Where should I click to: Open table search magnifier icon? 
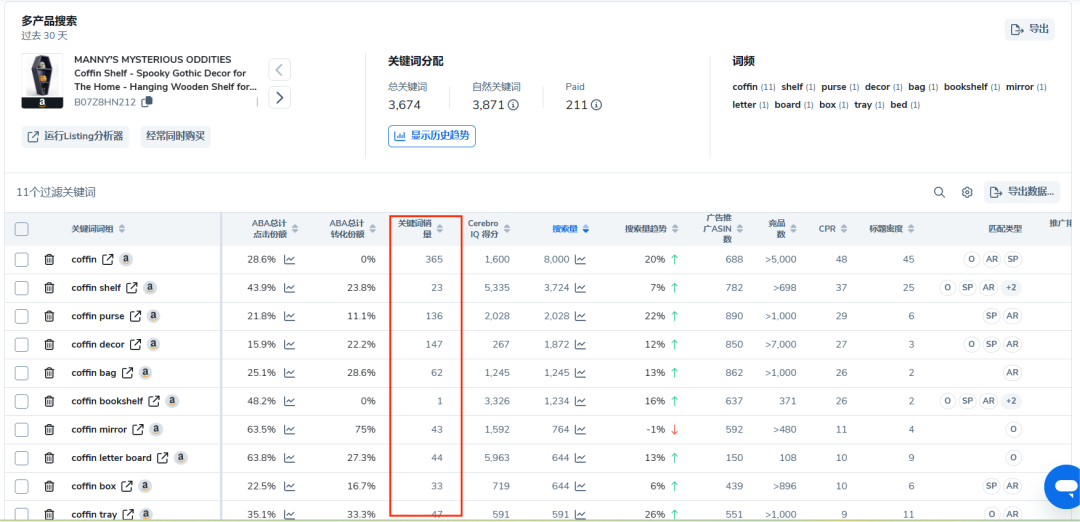pyautogui.click(x=939, y=193)
